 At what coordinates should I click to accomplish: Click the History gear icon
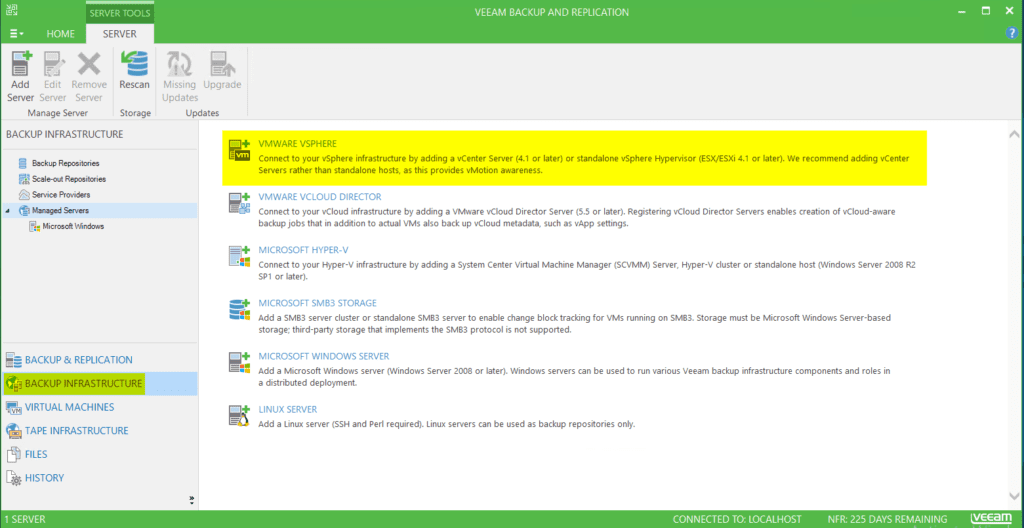[14, 478]
